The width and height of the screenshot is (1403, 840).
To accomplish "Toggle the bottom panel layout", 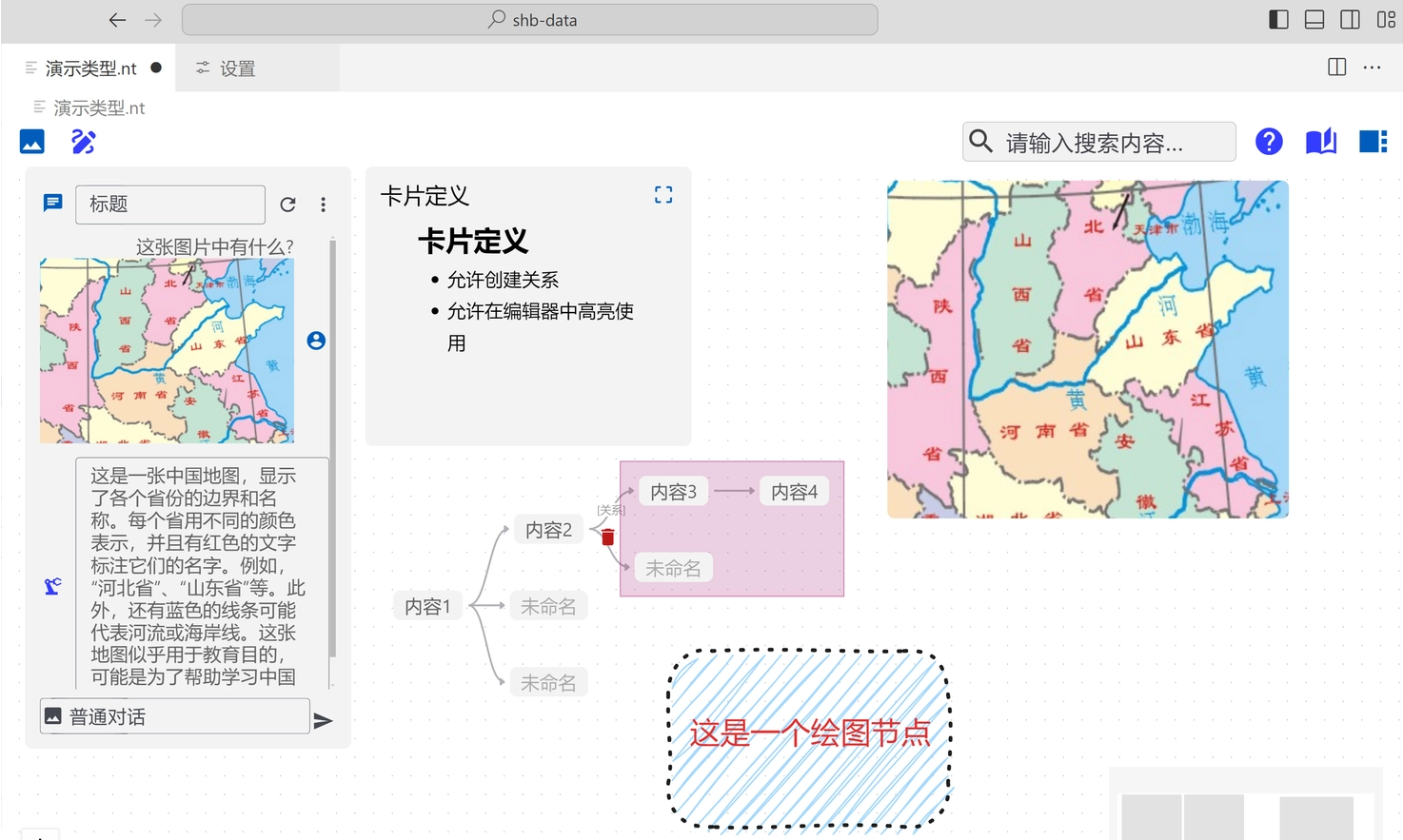I will (1314, 20).
